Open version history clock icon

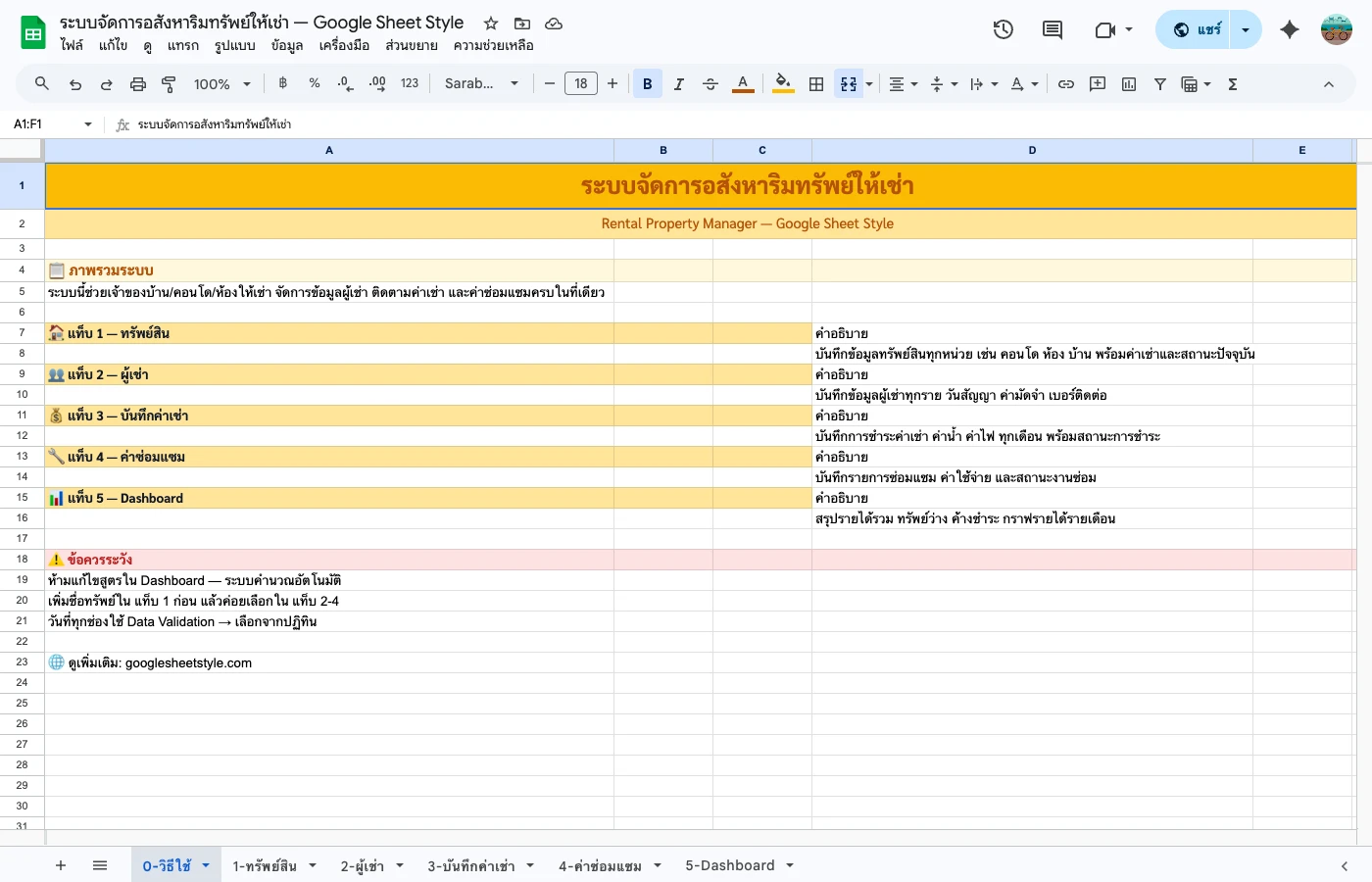coord(1003,29)
